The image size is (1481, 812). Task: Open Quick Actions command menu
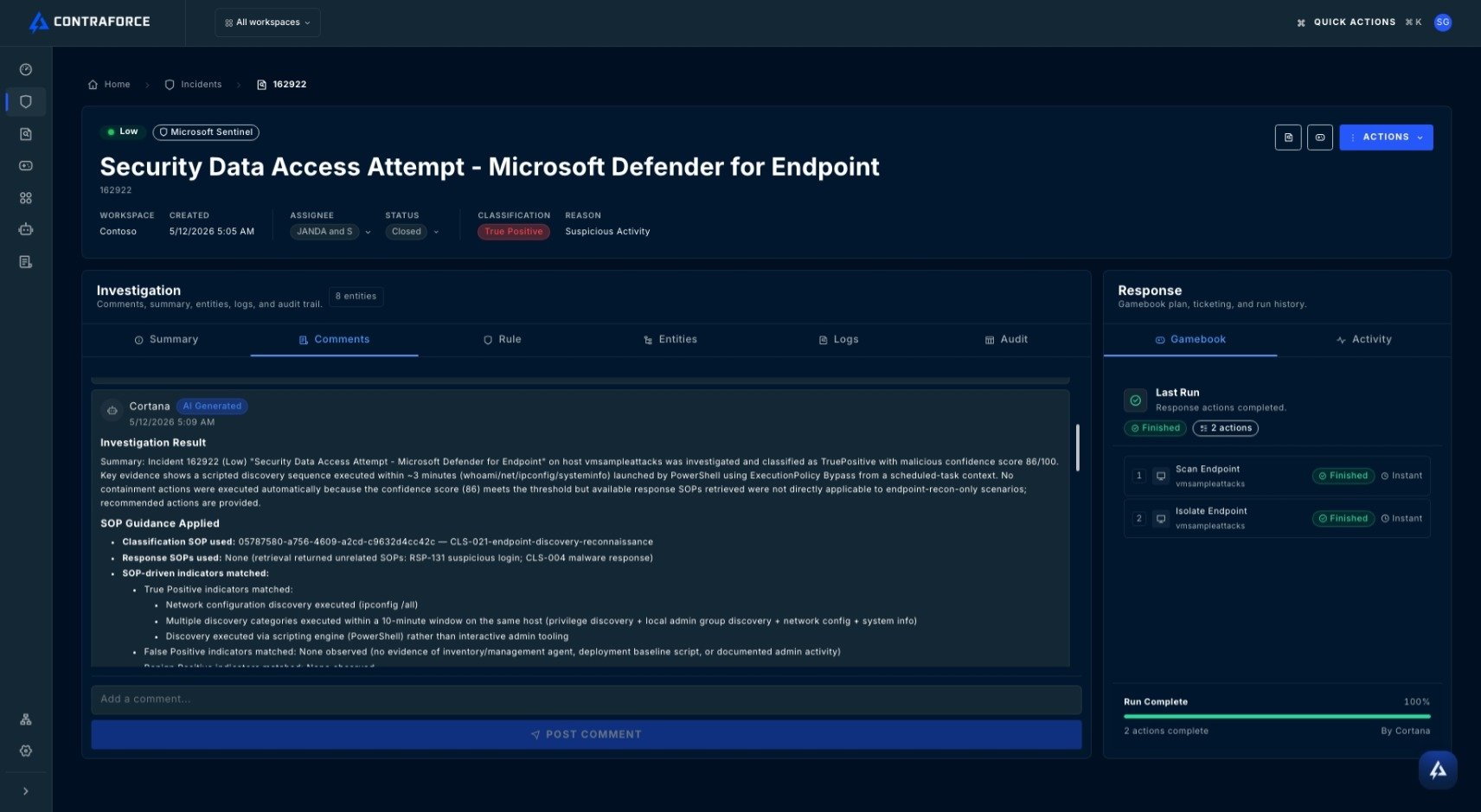pos(1359,22)
